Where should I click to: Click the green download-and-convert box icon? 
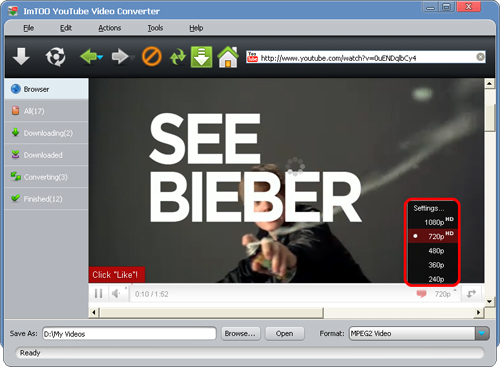(201, 57)
